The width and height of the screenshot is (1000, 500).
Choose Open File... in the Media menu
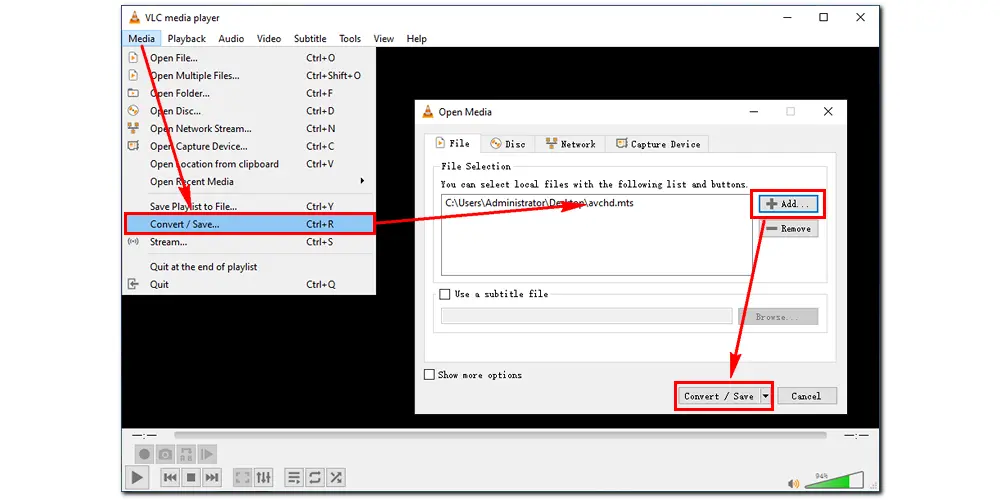click(x=249, y=57)
